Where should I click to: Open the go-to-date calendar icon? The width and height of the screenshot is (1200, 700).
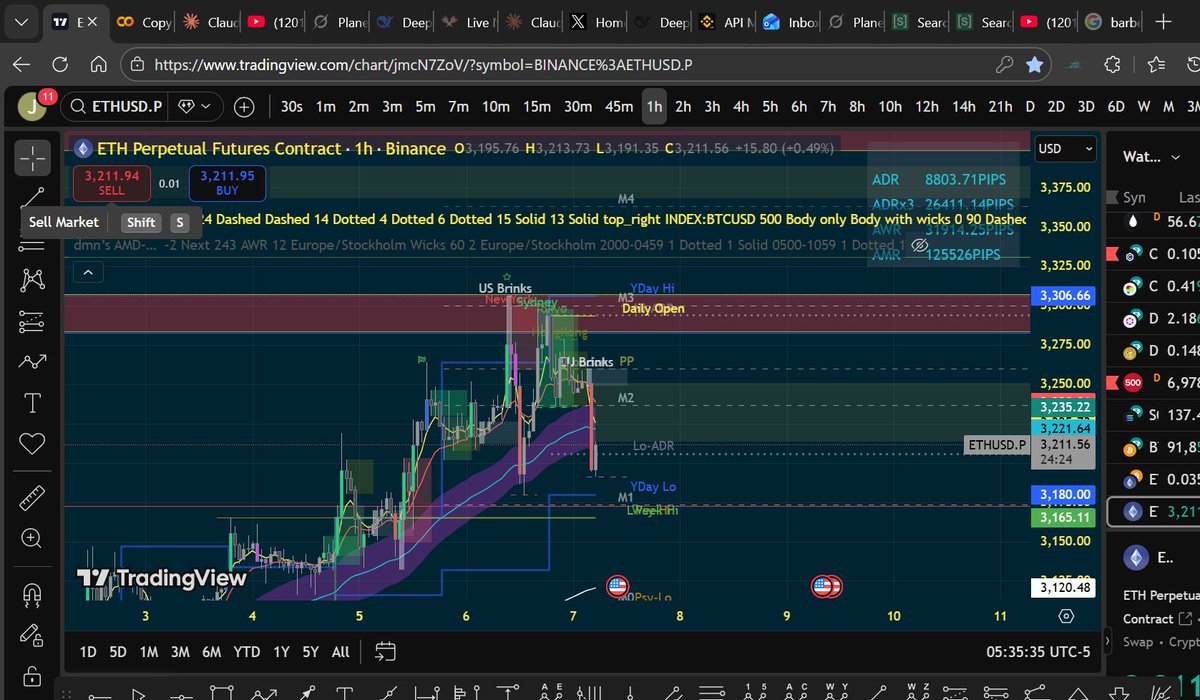coord(385,652)
